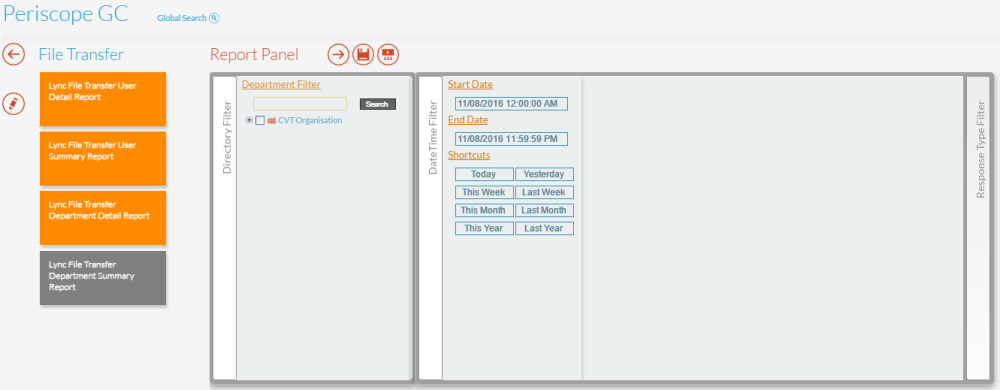Image resolution: width=1000 pixels, height=390 pixels.
Task: Click the department Search button
Action: coord(378,104)
